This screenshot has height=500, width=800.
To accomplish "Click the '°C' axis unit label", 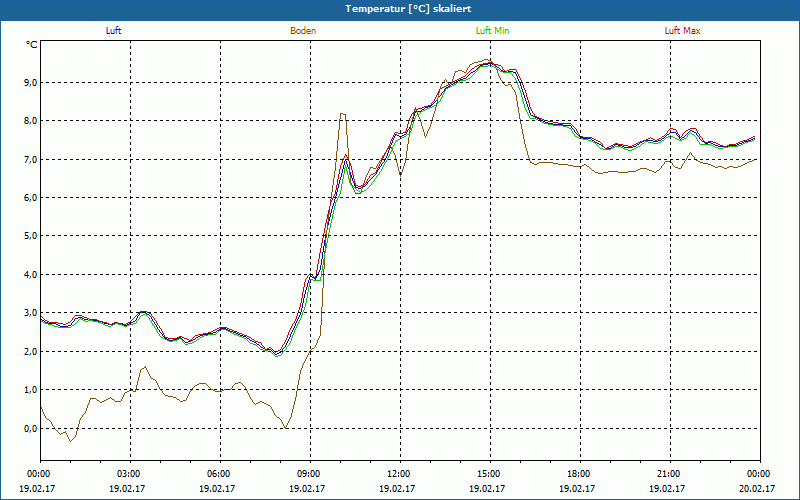I will [32, 45].
